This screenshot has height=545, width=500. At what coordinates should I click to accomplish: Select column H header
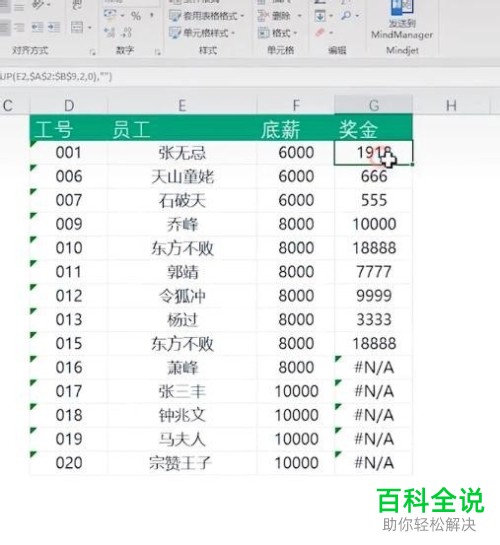451,105
